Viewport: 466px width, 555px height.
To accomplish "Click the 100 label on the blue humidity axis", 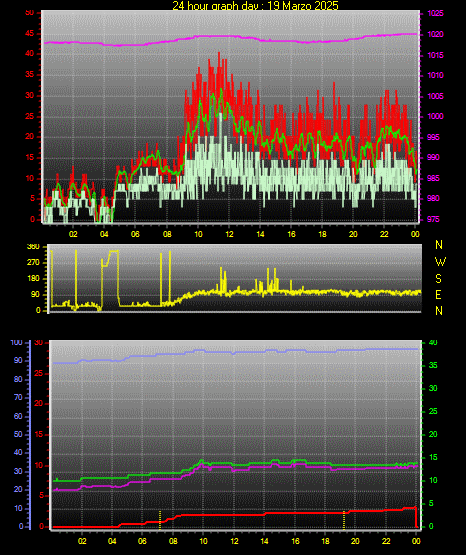I will (17, 343).
